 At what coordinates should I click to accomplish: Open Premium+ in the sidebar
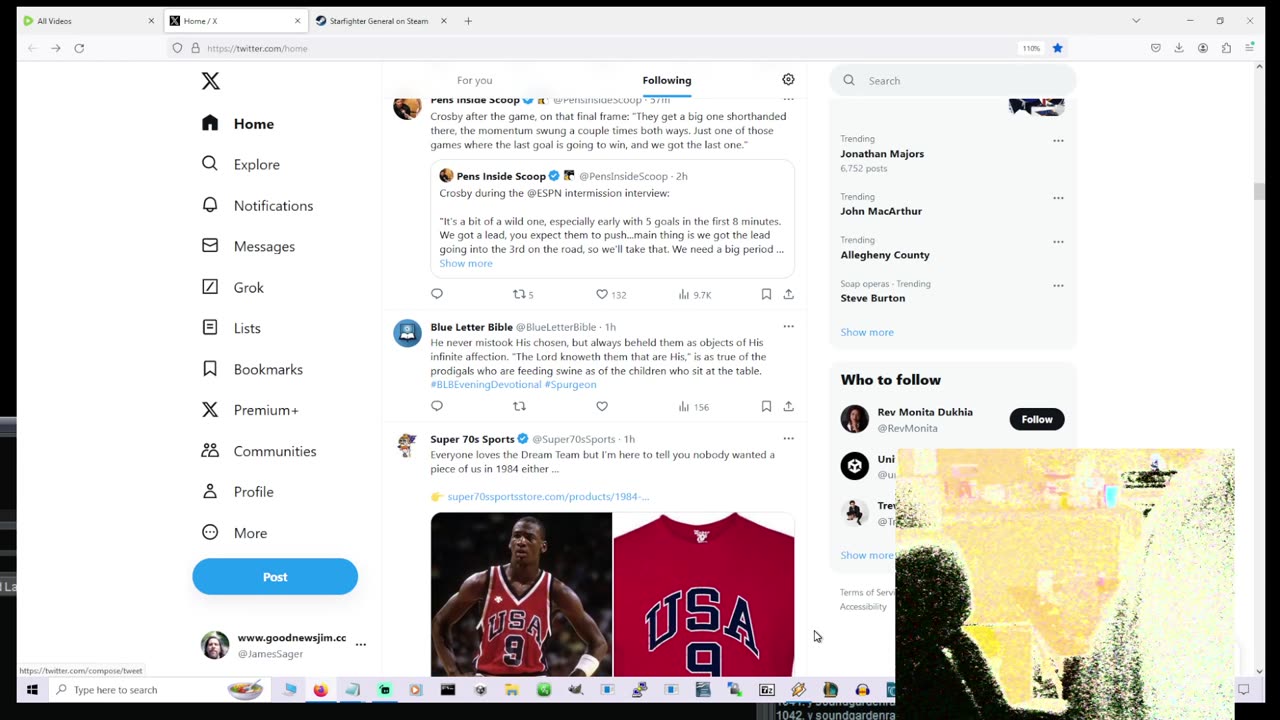[250, 410]
